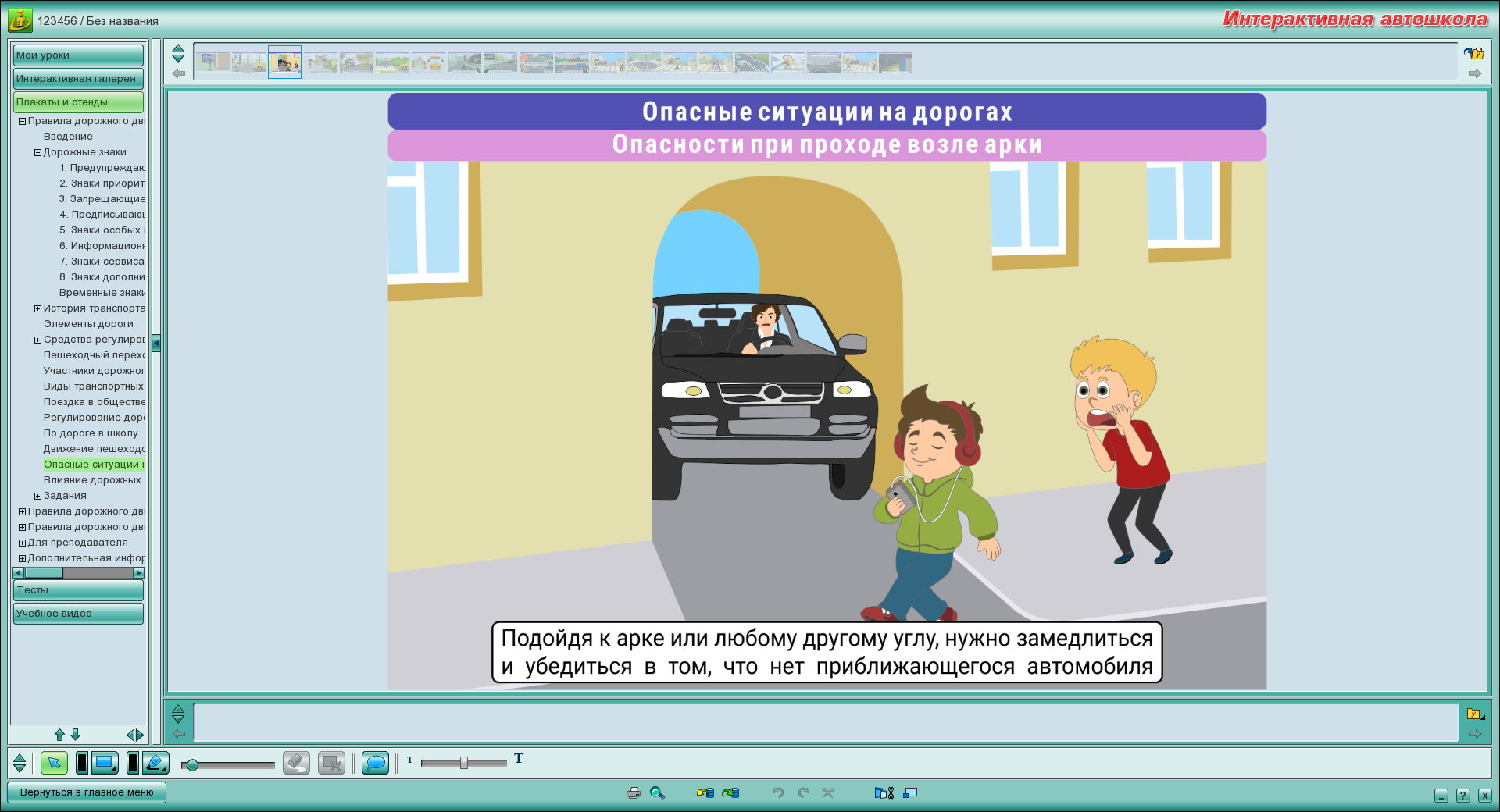Select the rectangle shape tool
This screenshot has height=812, width=1500.
pyautogui.click(x=105, y=763)
